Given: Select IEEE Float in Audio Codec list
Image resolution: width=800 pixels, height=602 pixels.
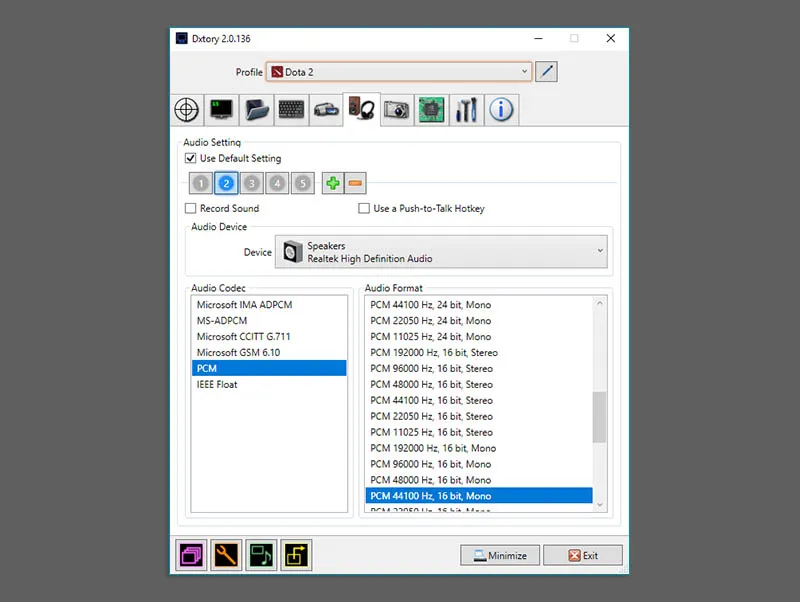Looking at the screenshot, I should tap(218, 385).
